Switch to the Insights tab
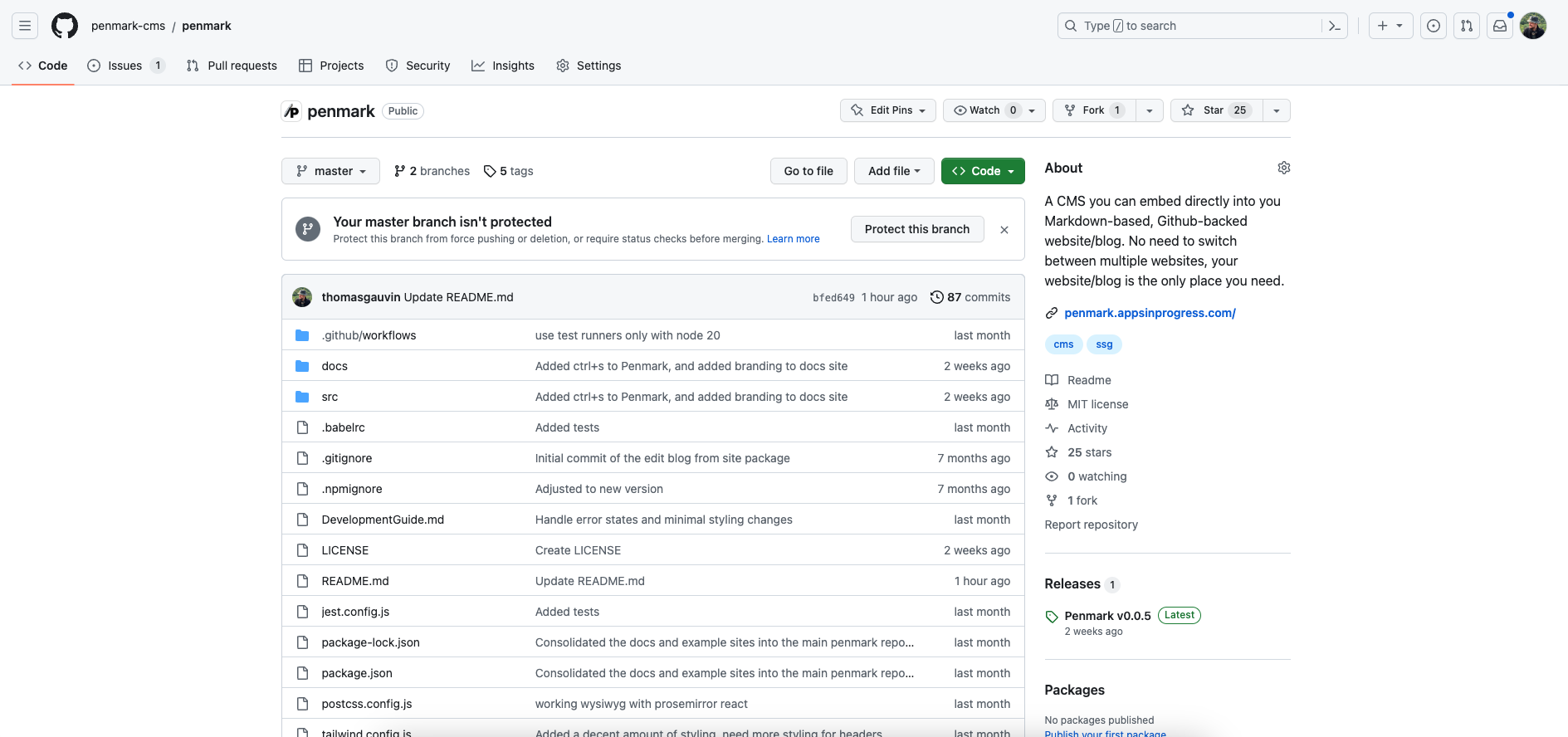1568x737 pixels. pyautogui.click(x=503, y=66)
